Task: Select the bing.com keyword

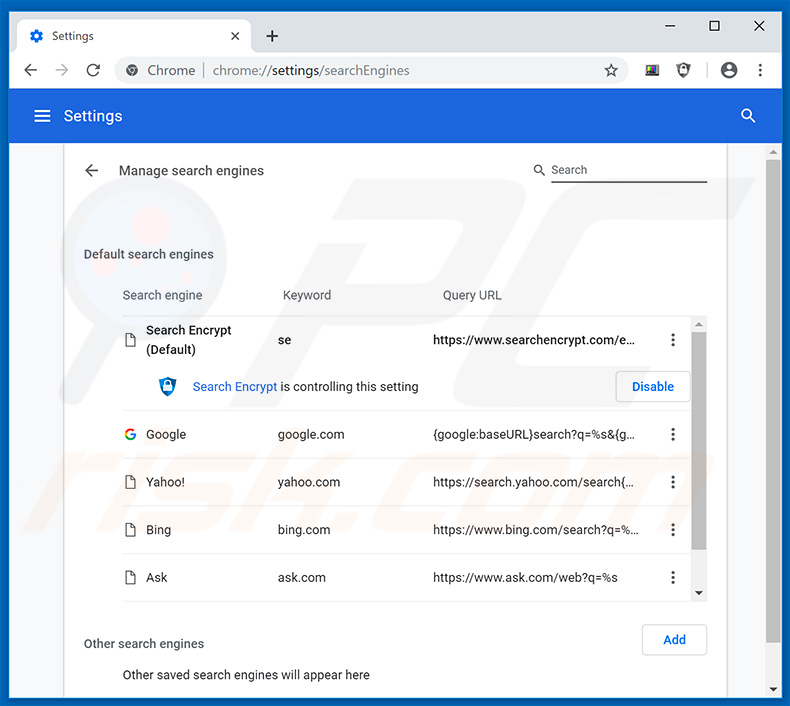Action: pyautogui.click(x=304, y=530)
